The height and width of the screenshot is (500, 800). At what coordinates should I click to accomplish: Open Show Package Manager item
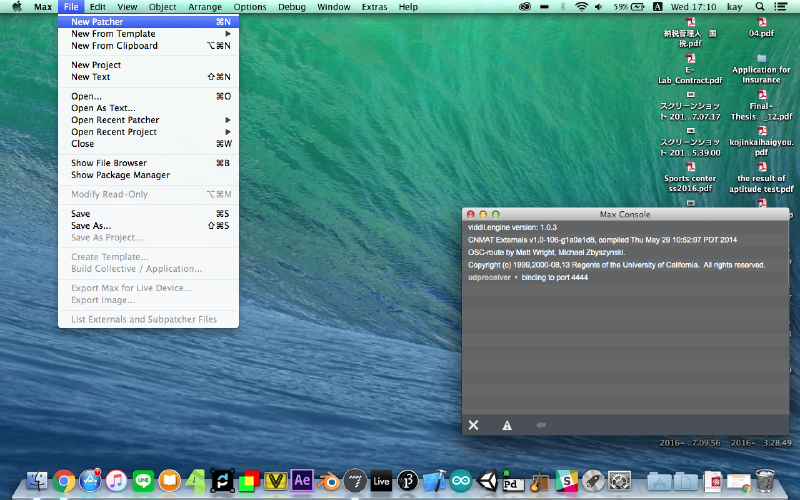(x=148, y=175)
